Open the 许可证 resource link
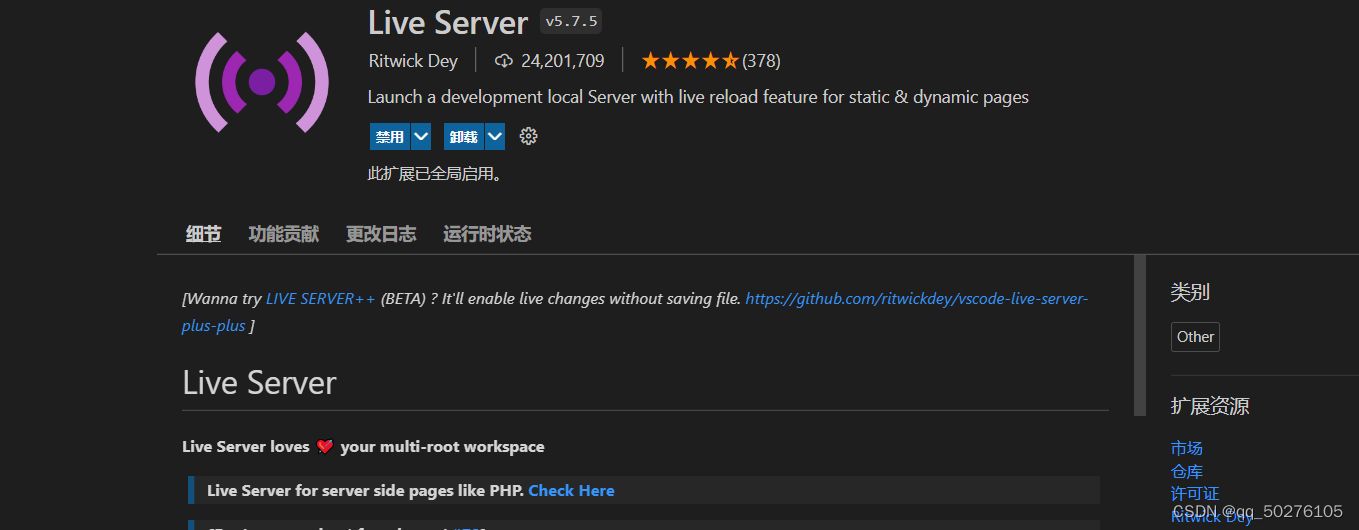The width and height of the screenshot is (1359, 530). click(1195, 493)
